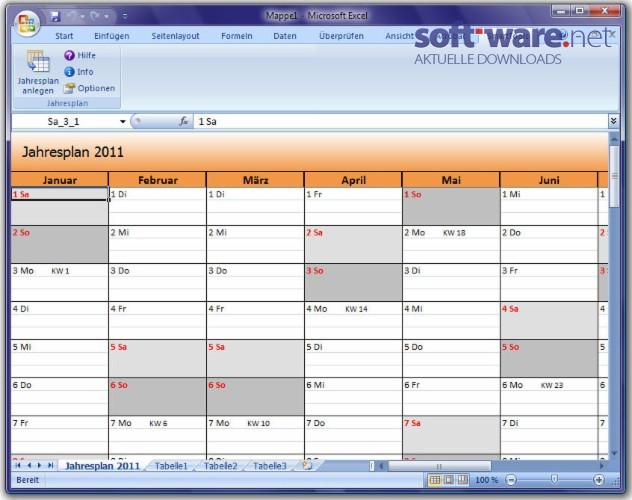The width and height of the screenshot is (632, 500).
Task: Click the zoom out minus button
Action: [511, 480]
